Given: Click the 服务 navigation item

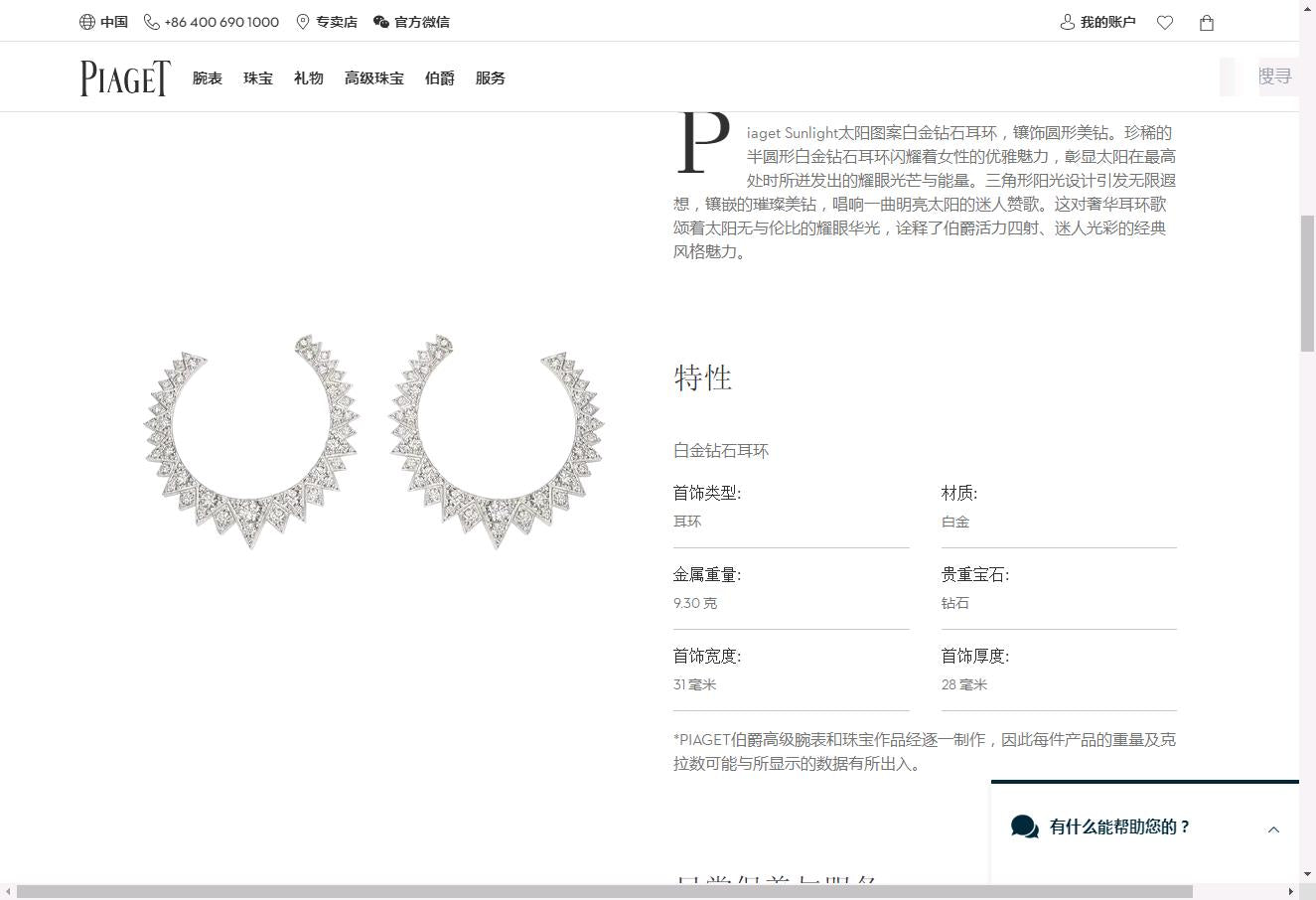Looking at the screenshot, I should coord(490,78).
